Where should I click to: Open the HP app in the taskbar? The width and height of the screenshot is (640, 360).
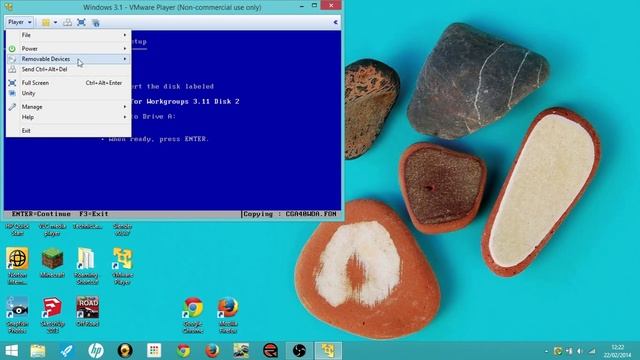click(x=96, y=351)
